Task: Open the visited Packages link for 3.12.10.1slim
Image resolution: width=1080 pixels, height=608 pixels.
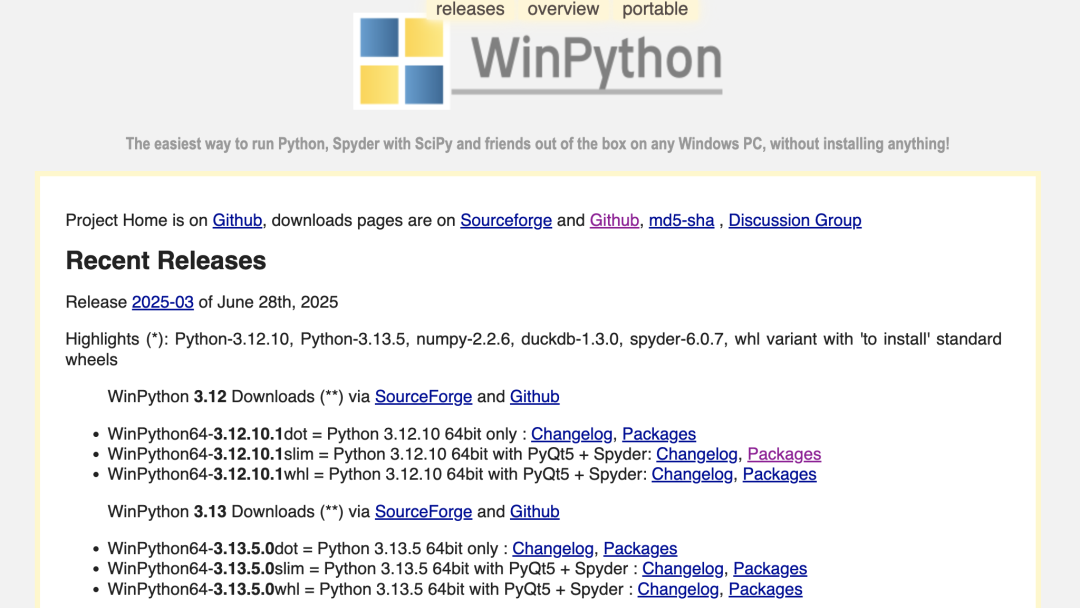Action: tap(784, 454)
